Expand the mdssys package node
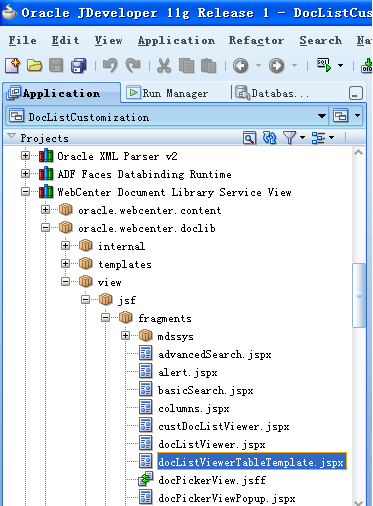The height and width of the screenshot is (506, 373). pos(125,336)
